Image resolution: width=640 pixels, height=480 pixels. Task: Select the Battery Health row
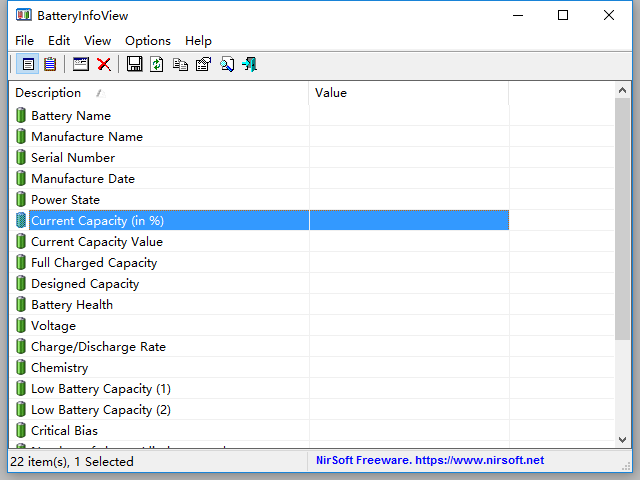pos(72,305)
